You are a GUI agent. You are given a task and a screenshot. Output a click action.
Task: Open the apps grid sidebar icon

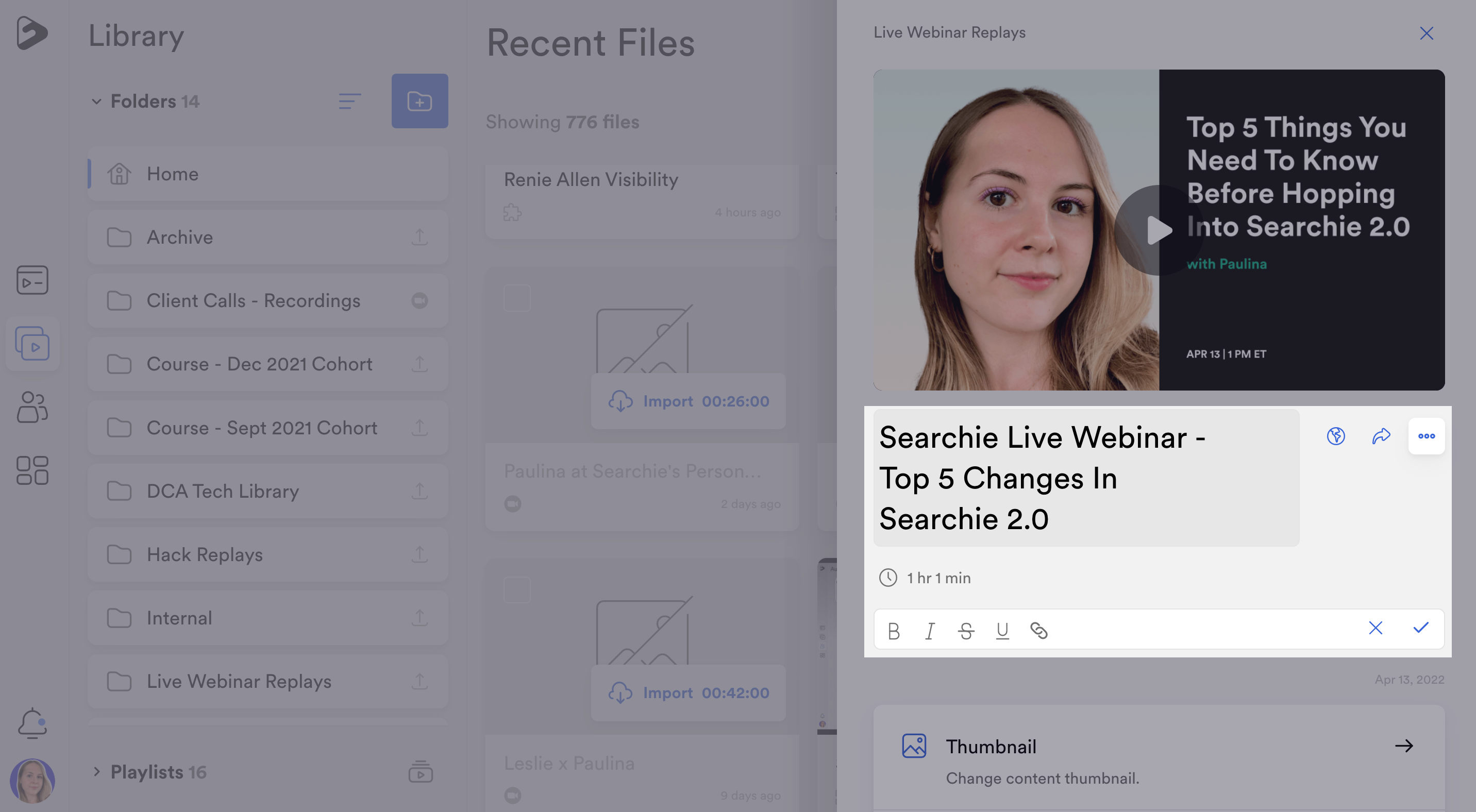(32, 471)
